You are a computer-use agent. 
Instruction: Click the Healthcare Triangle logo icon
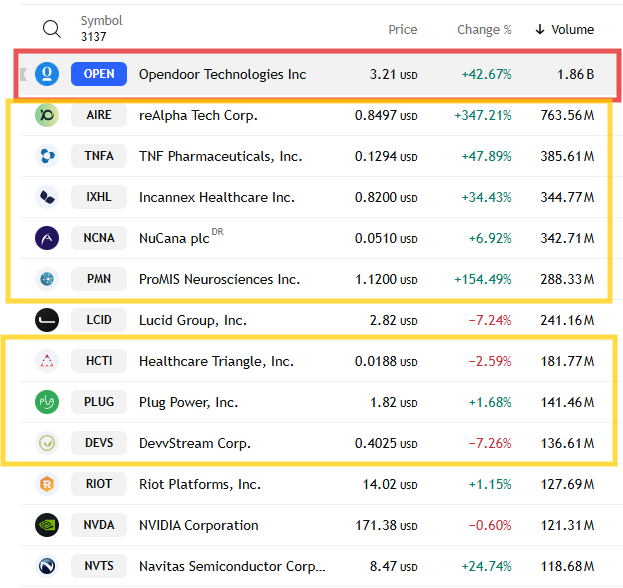click(47, 361)
